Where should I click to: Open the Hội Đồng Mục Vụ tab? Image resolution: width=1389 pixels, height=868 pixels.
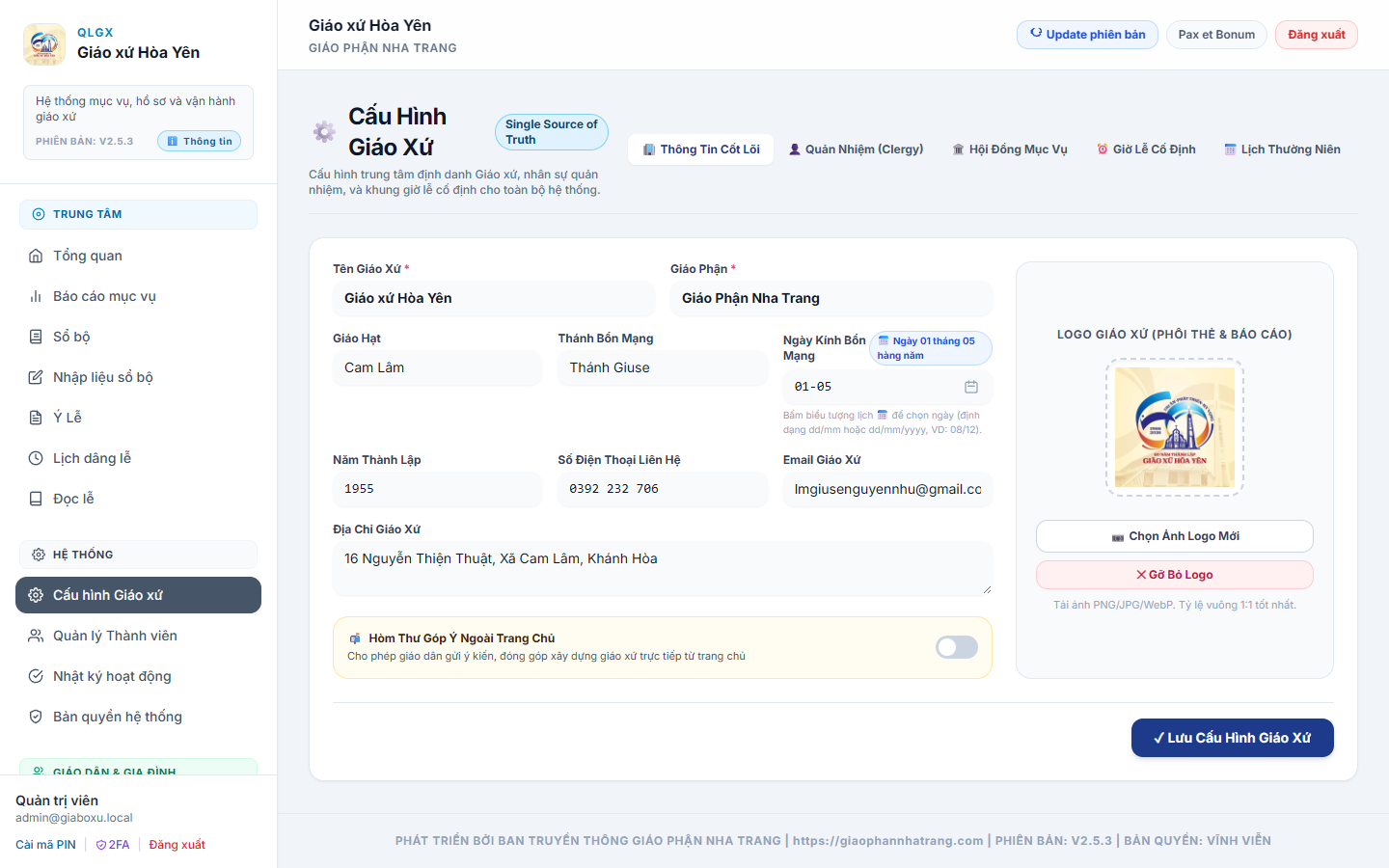(1010, 149)
